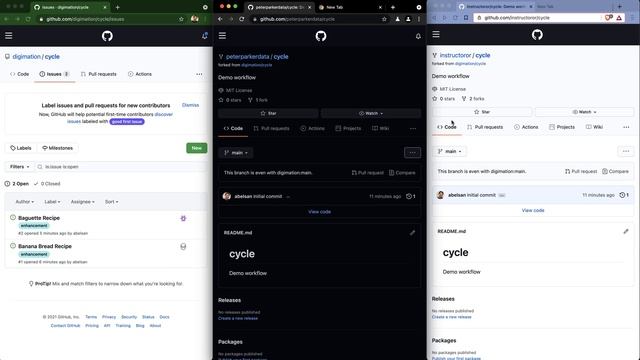Star the repo in right window
Screen dimensions: 640x360
pyautogui.click(x=482, y=112)
